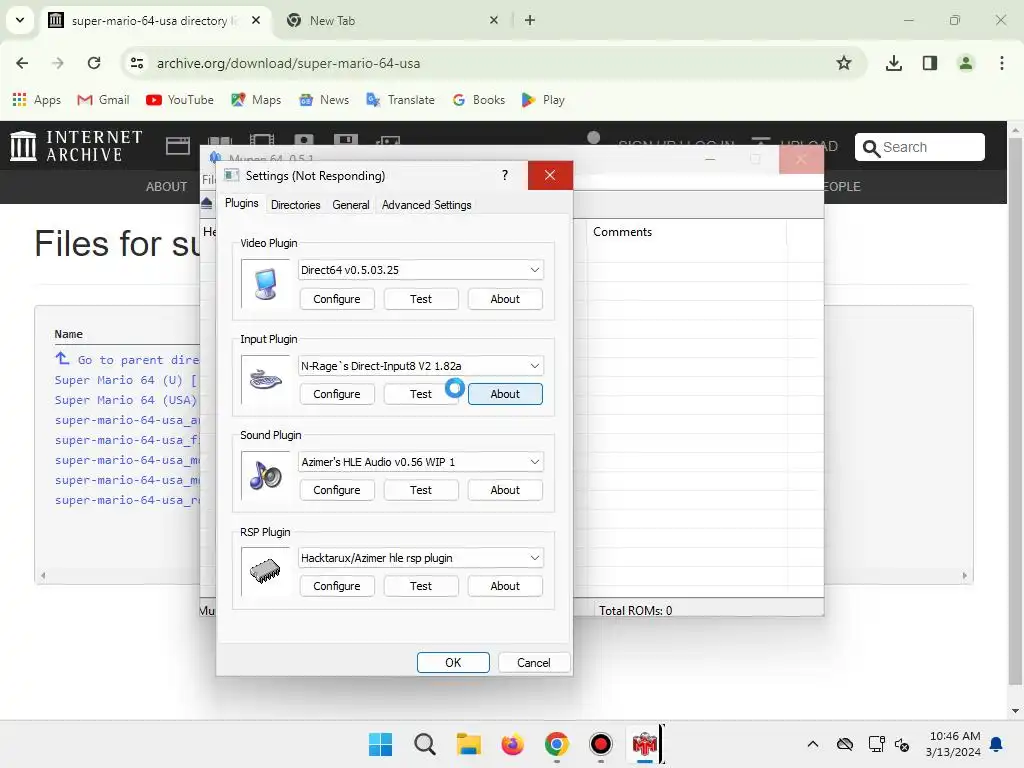Expand the Video Plugin dropdown
This screenshot has height=768, width=1024.
click(534, 270)
